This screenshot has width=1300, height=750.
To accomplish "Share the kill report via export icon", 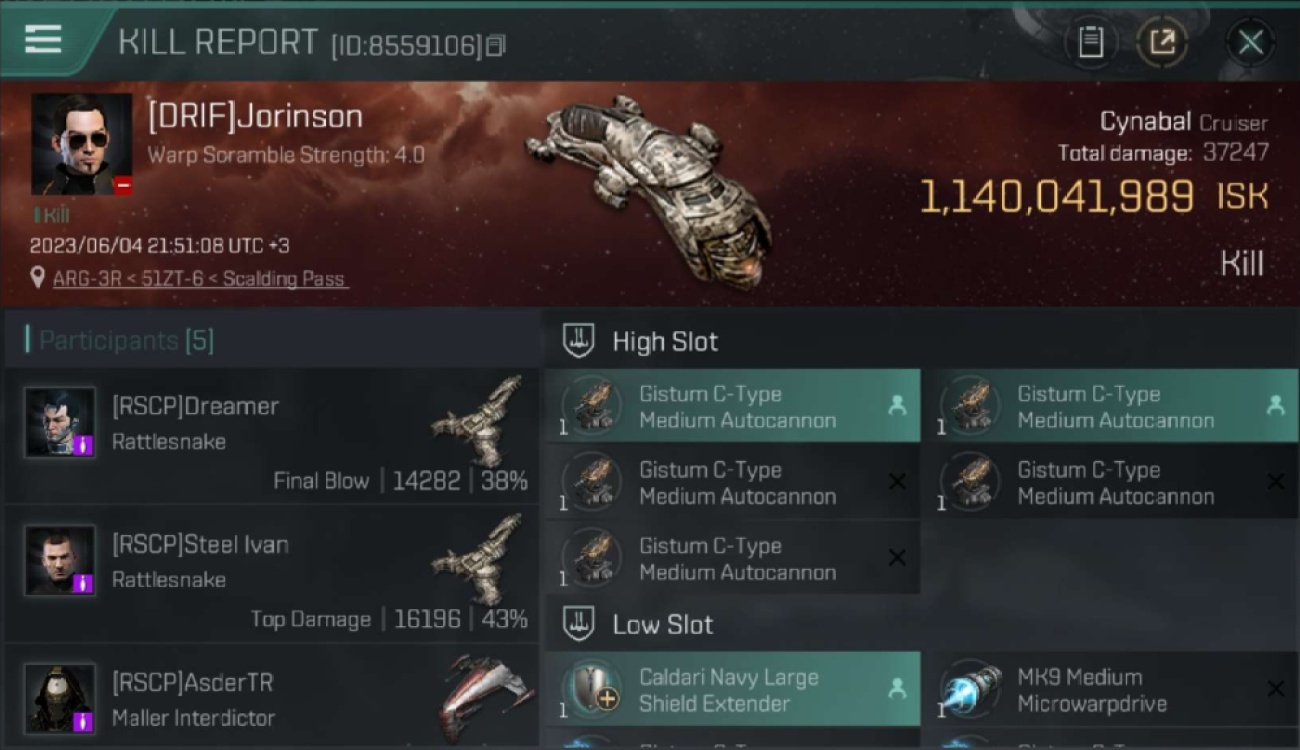I will 1163,42.
